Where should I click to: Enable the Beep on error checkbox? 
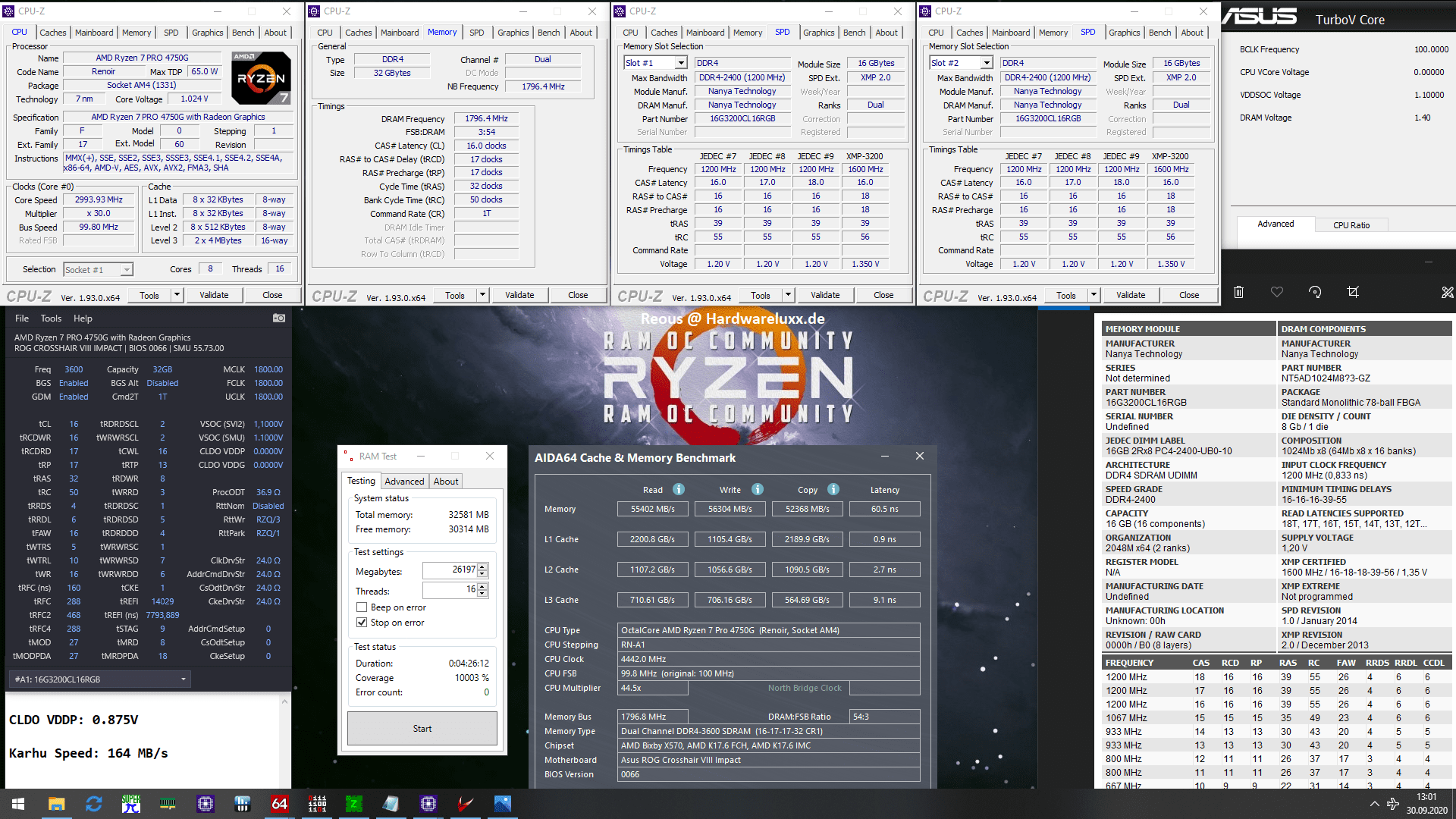(362, 607)
